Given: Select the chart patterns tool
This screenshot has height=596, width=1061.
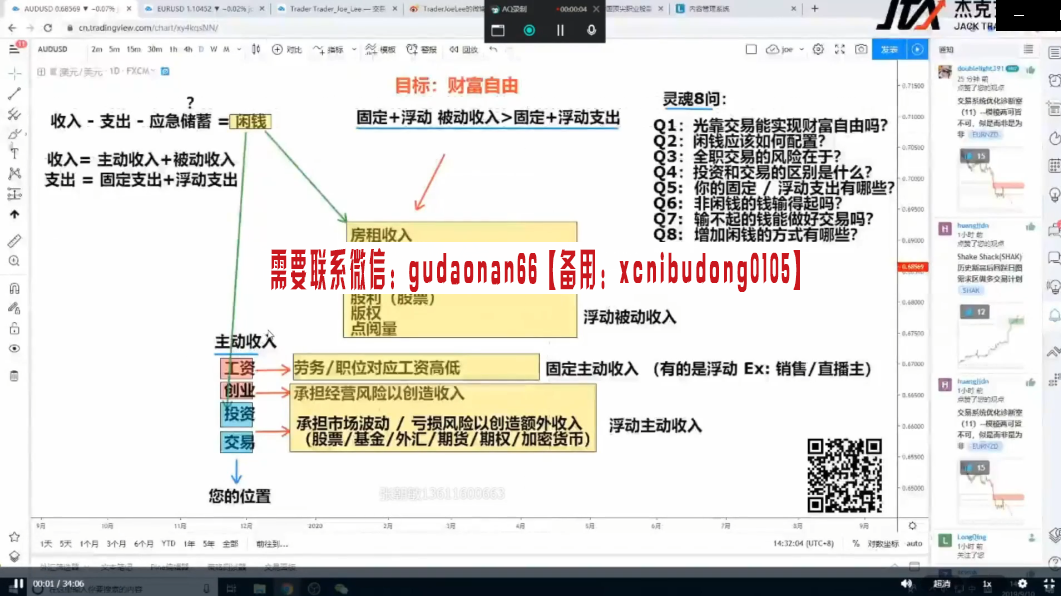Looking at the screenshot, I should coord(15,174).
